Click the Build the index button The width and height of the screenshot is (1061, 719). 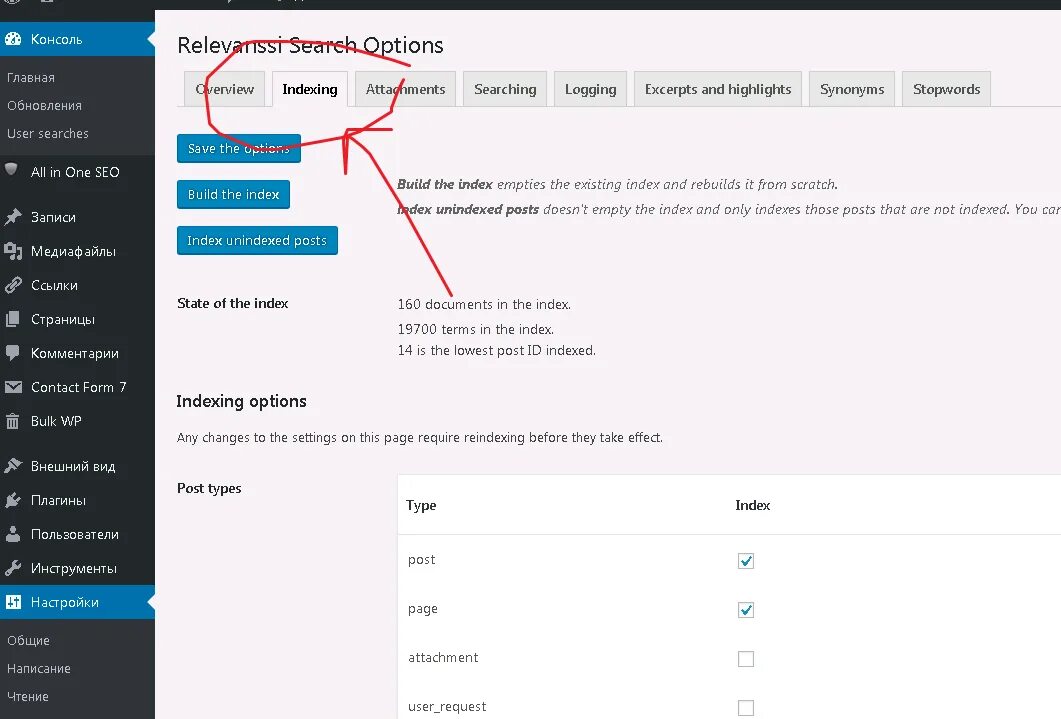point(233,194)
